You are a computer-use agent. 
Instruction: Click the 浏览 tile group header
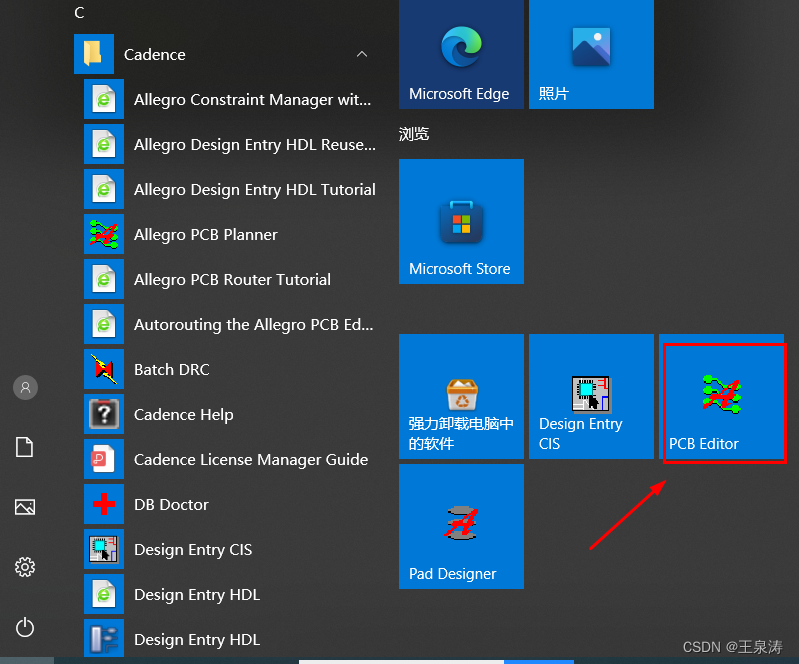414,134
